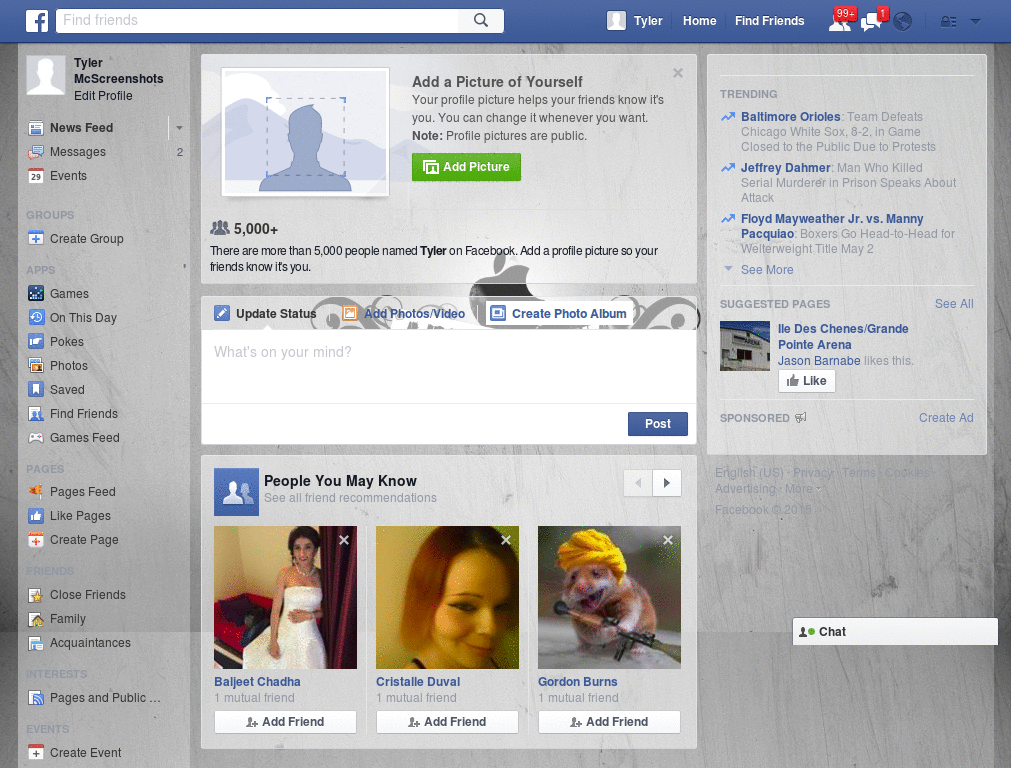Click See all friend recommendations
Screen dimensions: 1024x768
(x=350, y=498)
